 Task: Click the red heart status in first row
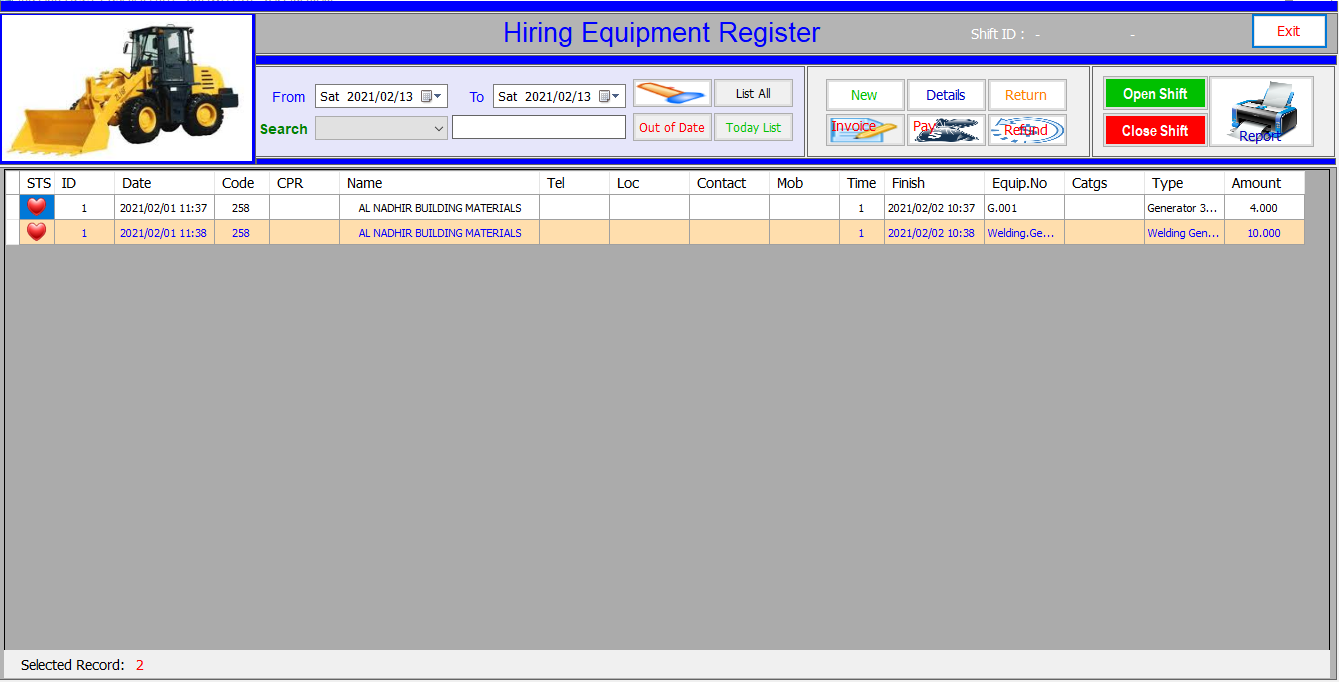click(37, 207)
